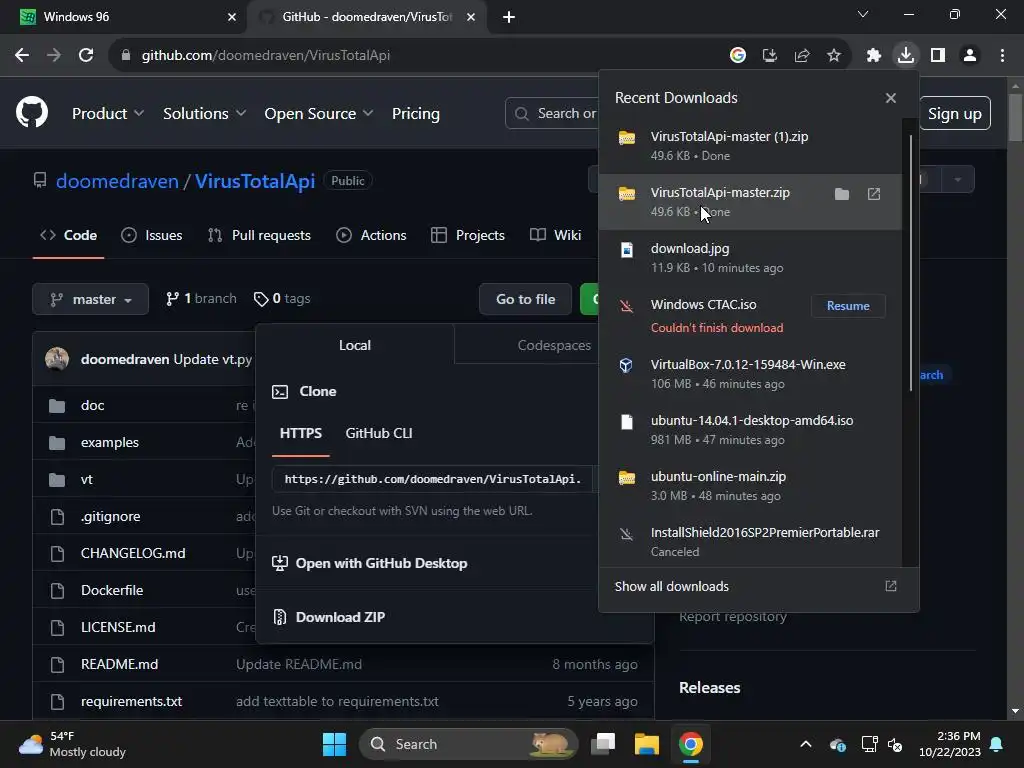Open the Actions tab

click(371, 235)
